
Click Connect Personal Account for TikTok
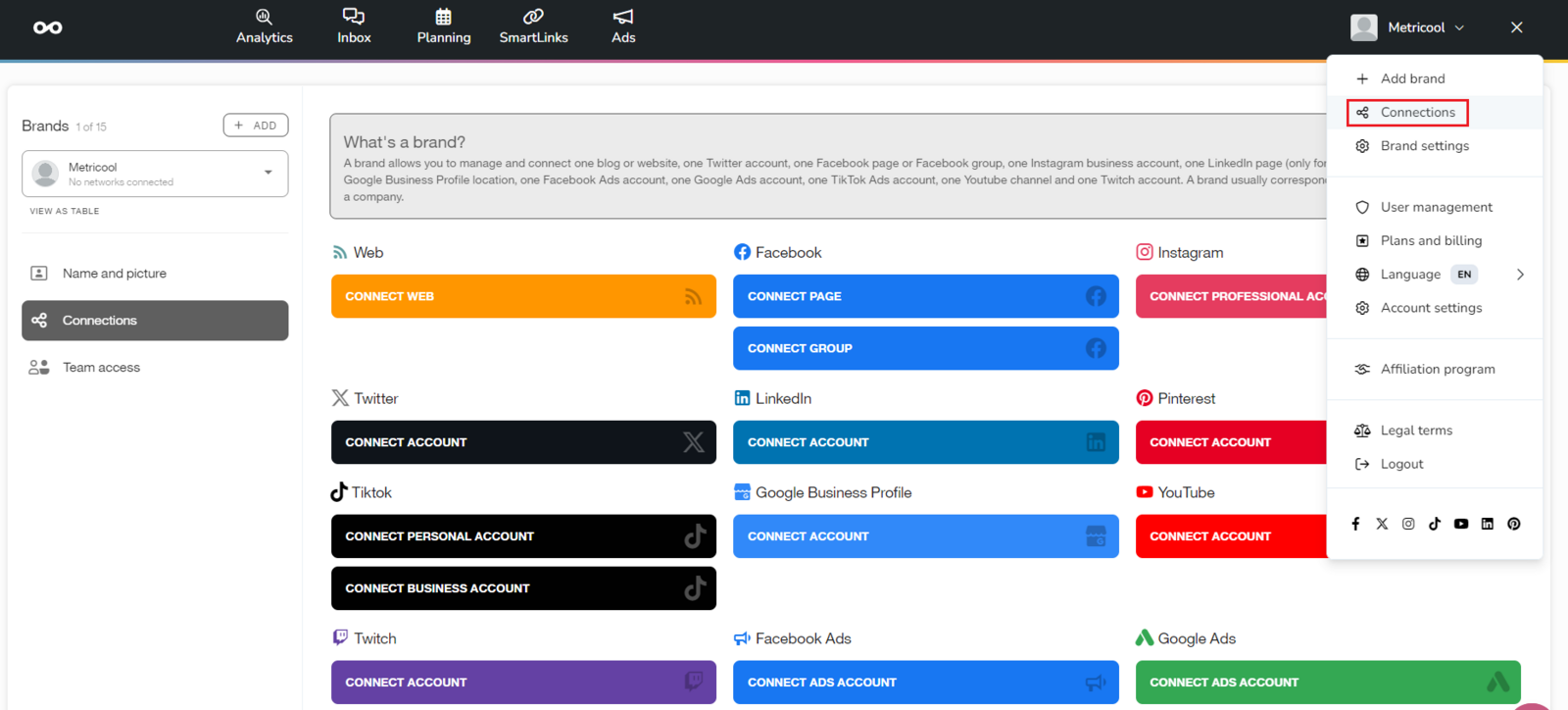(523, 536)
